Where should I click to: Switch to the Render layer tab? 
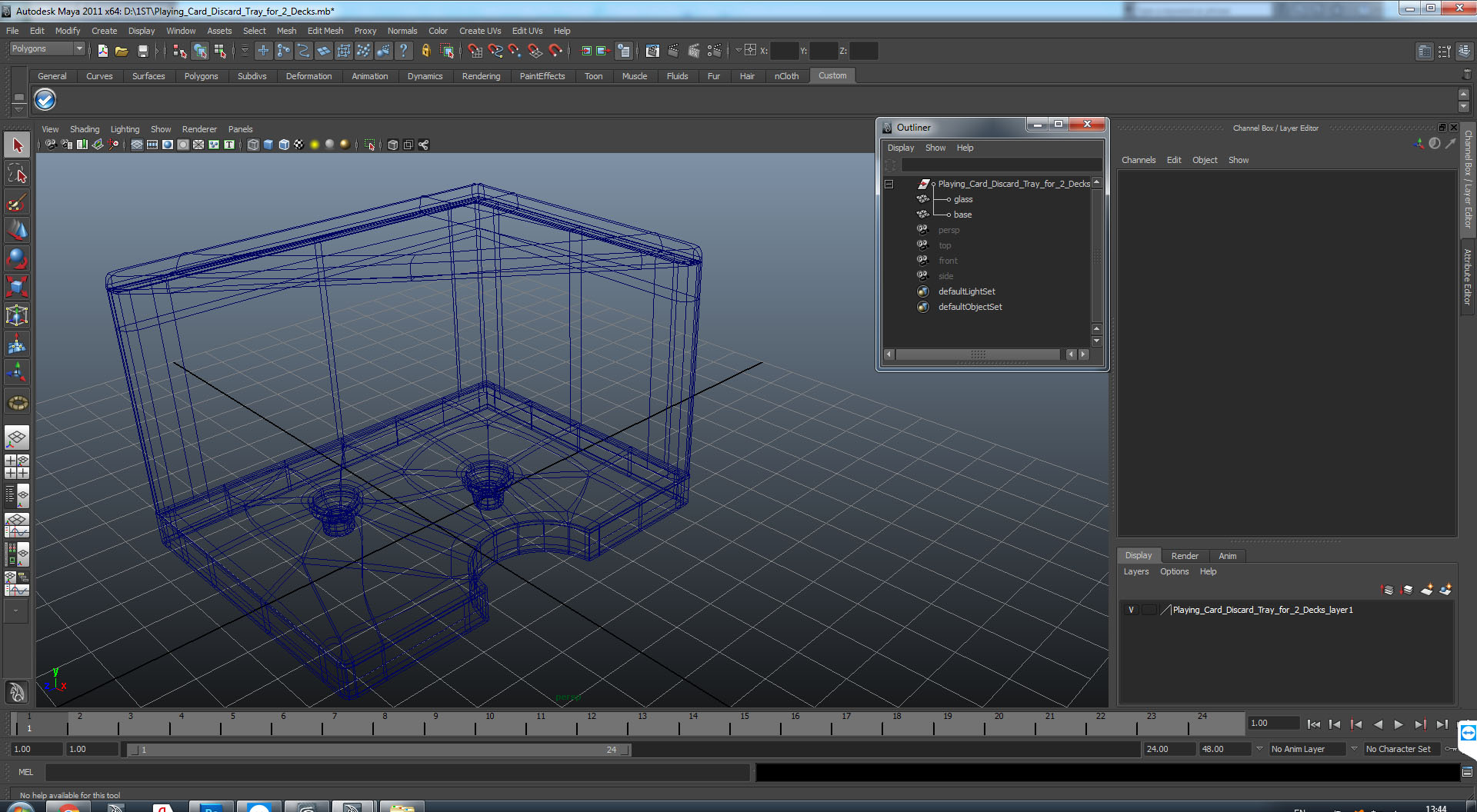[1185, 556]
